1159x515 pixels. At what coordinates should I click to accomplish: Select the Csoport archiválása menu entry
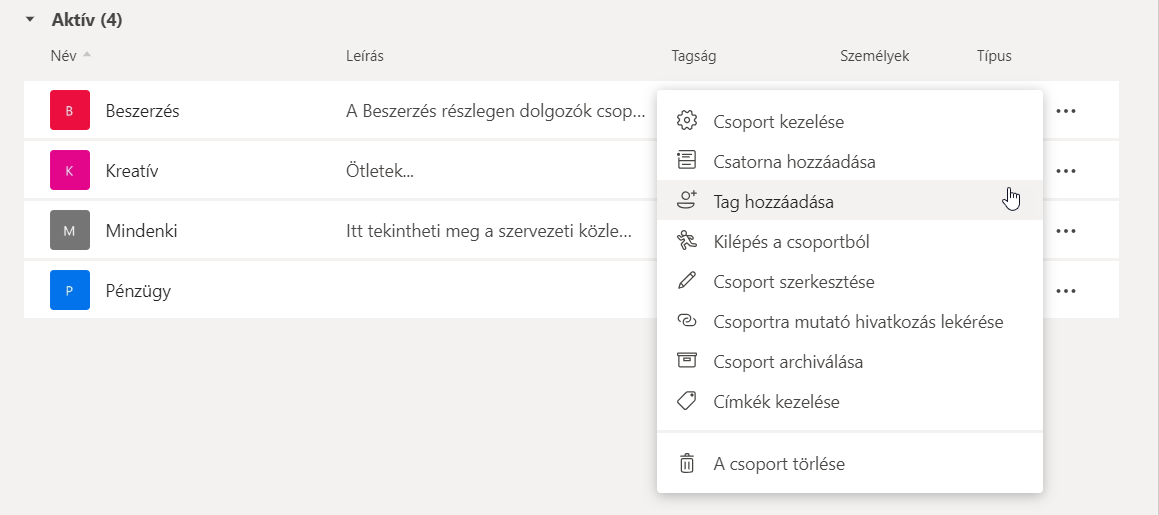tap(788, 361)
